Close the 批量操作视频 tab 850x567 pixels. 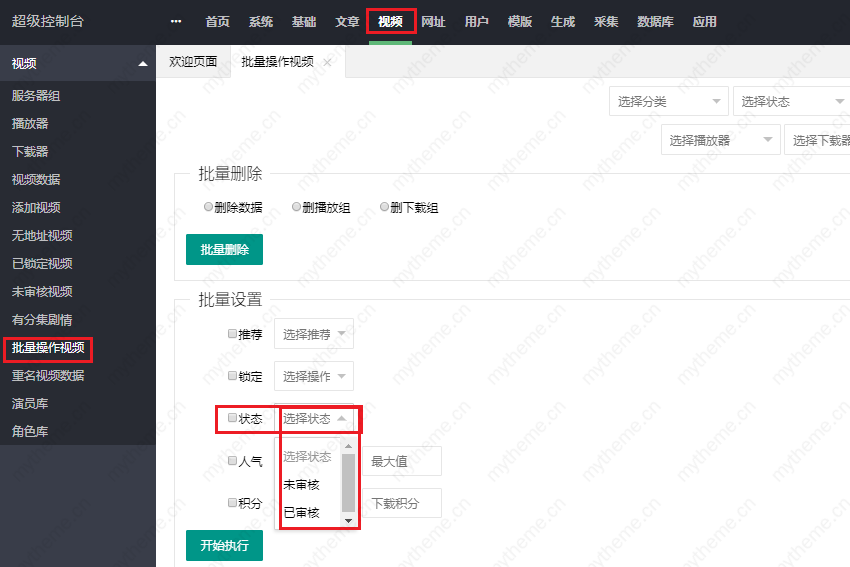(327, 62)
